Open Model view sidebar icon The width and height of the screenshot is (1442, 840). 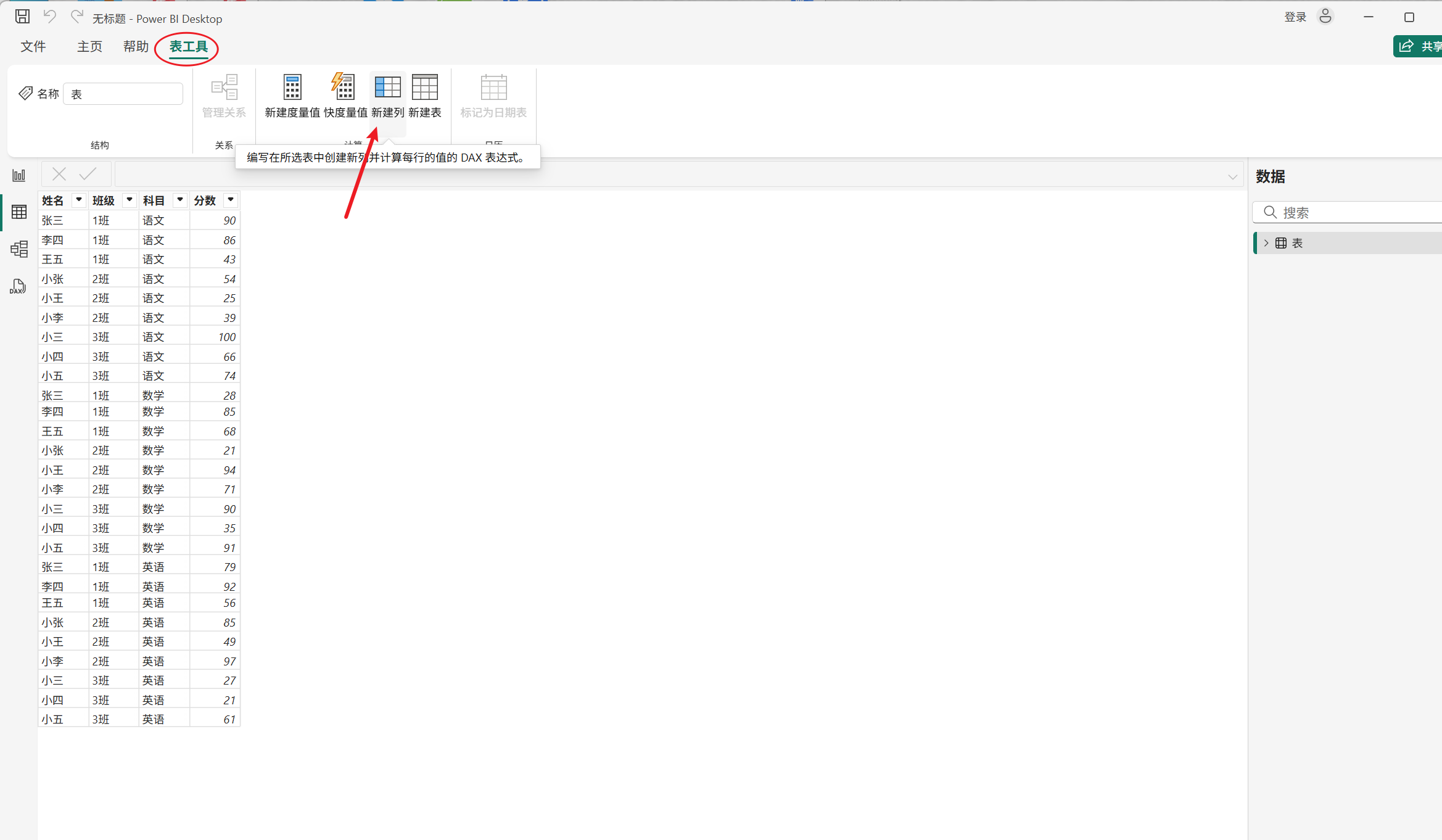click(x=19, y=249)
